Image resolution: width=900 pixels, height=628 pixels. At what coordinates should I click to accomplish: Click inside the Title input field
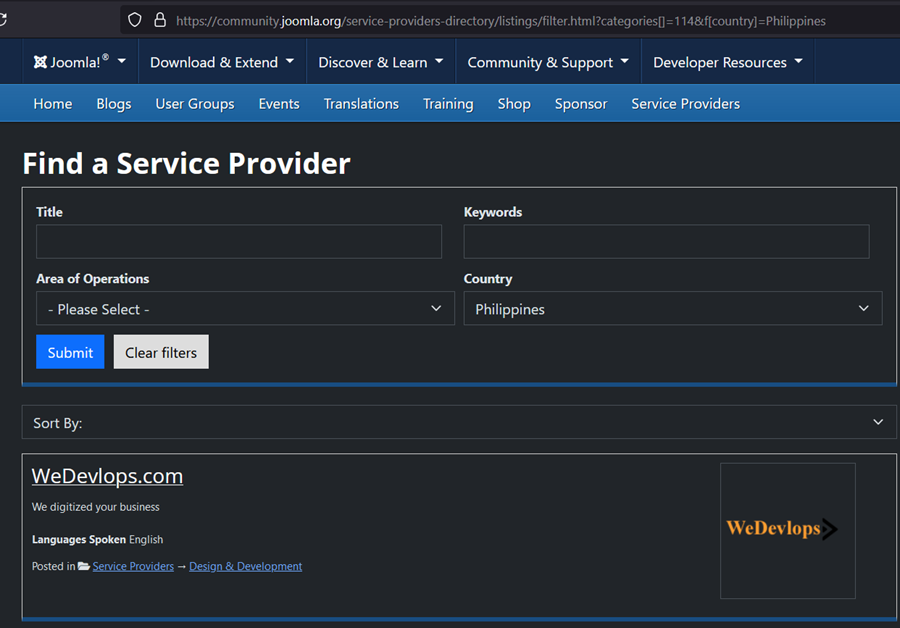tap(238, 241)
